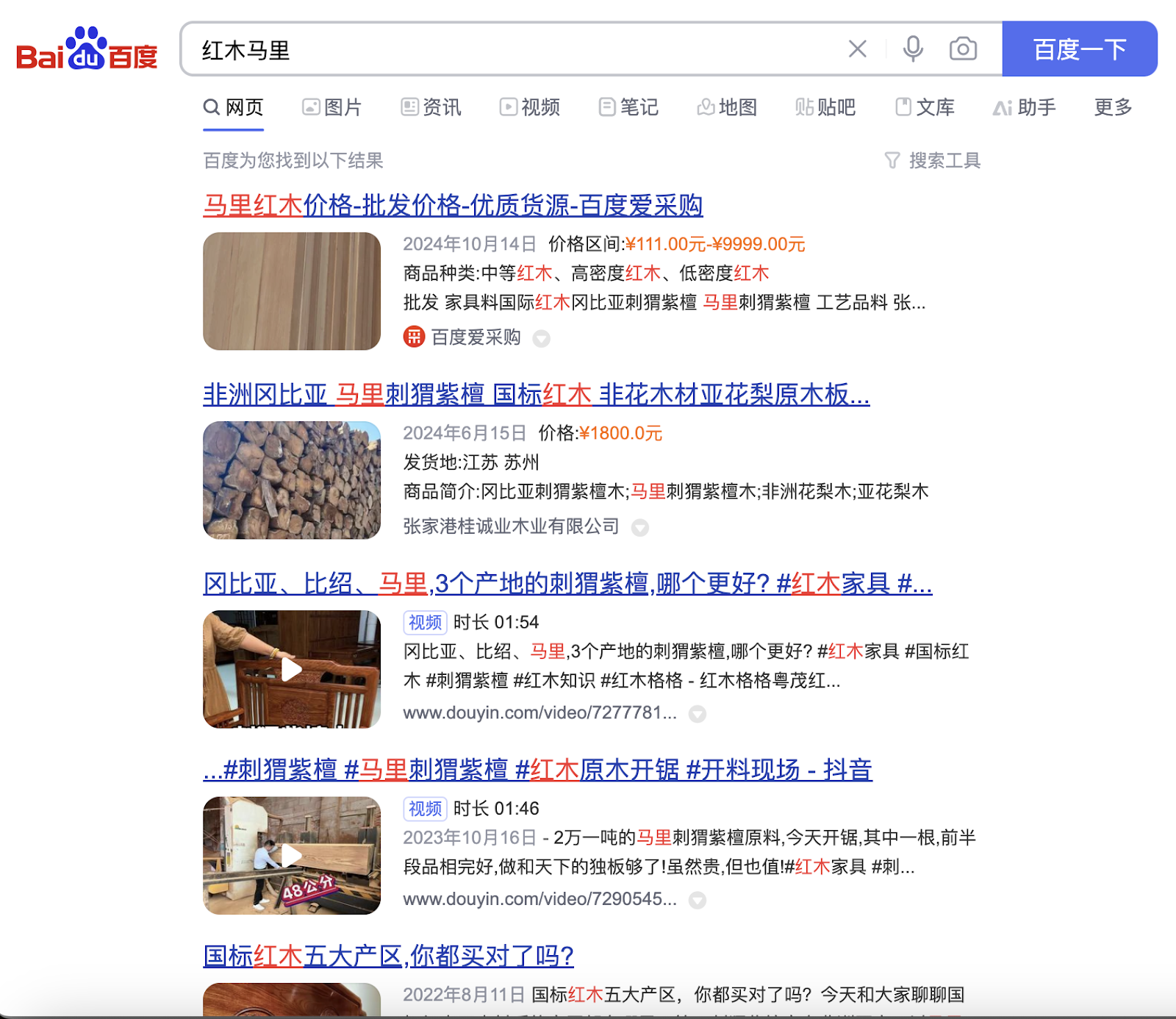The width and height of the screenshot is (1176, 1019).
Task: Click the 百度一下 search button
Action: click(1080, 49)
